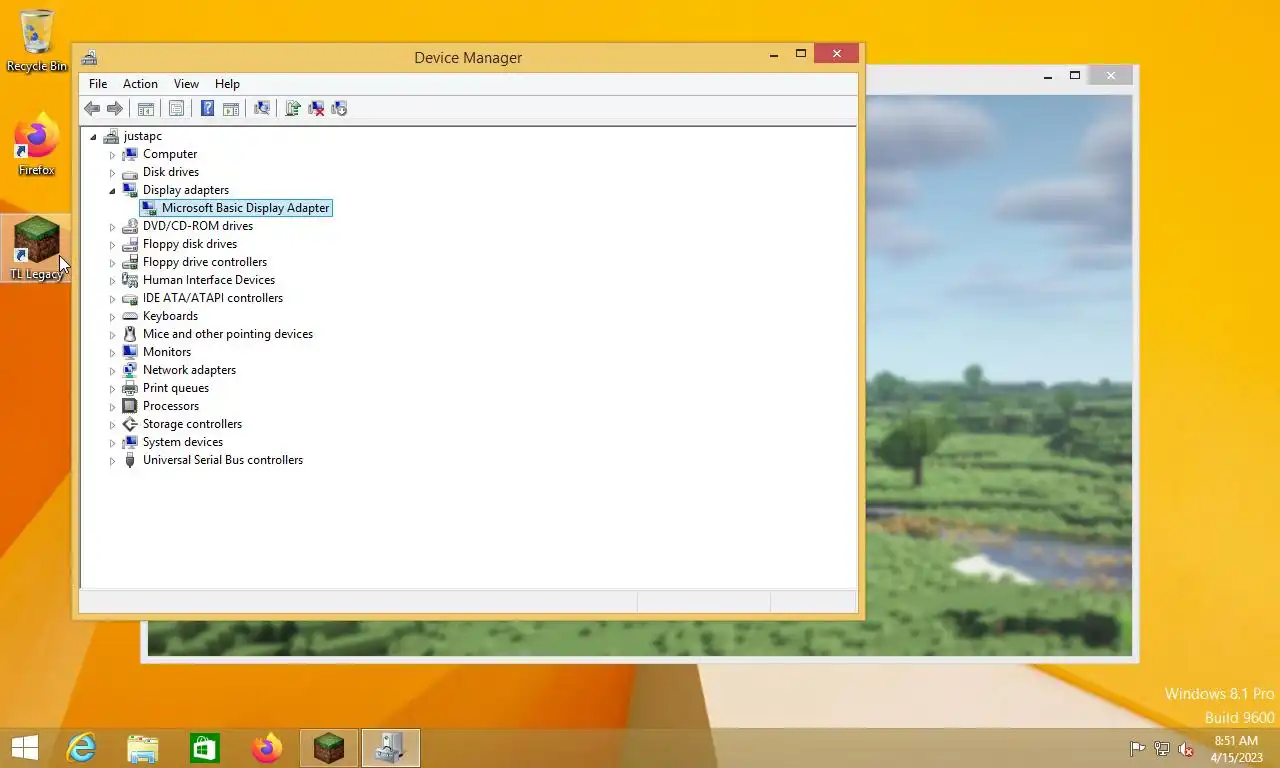The image size is (1280, 768).
Task: Click the Device Manager title bar icon
Action: [90, 57]
